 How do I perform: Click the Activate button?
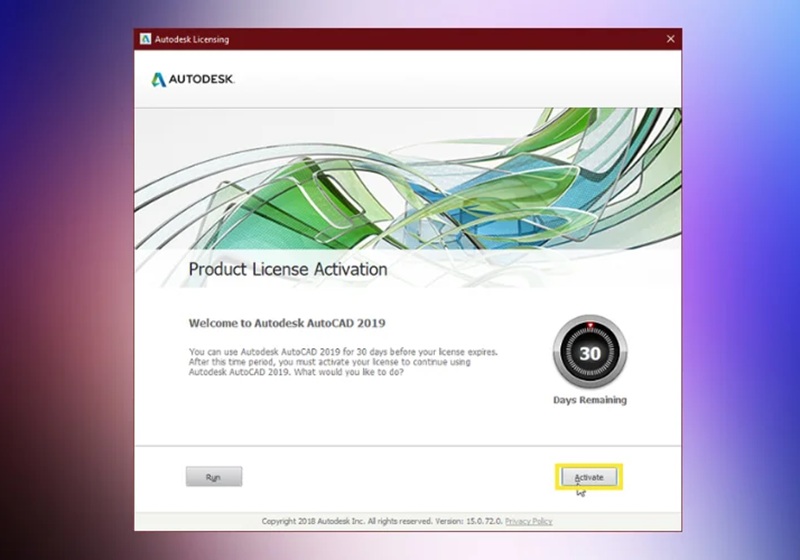589,477
